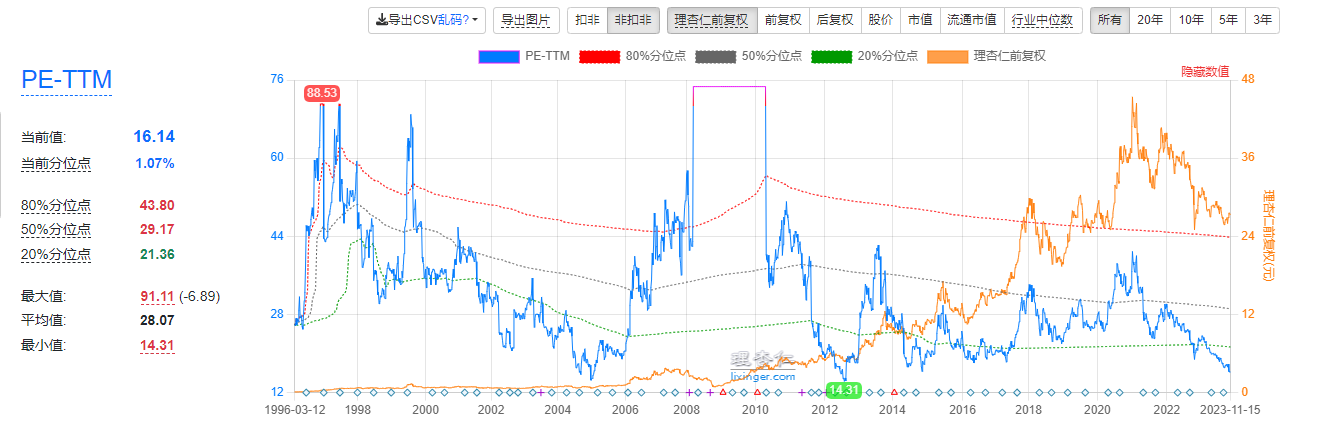Click the green 14.31 minimum value label

click(845, 390)
